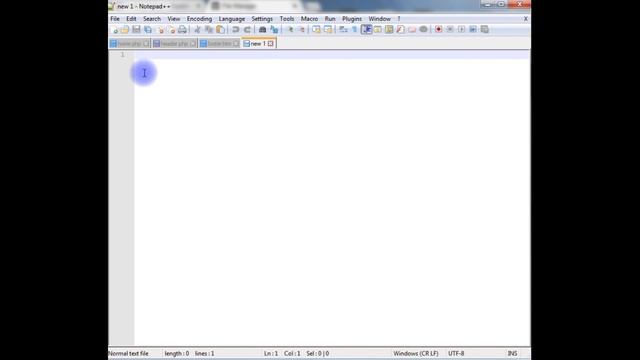Close the 'new 1' tab with its X
The image size is (640, 360).
pyautogui.click(x=270, y=43)
